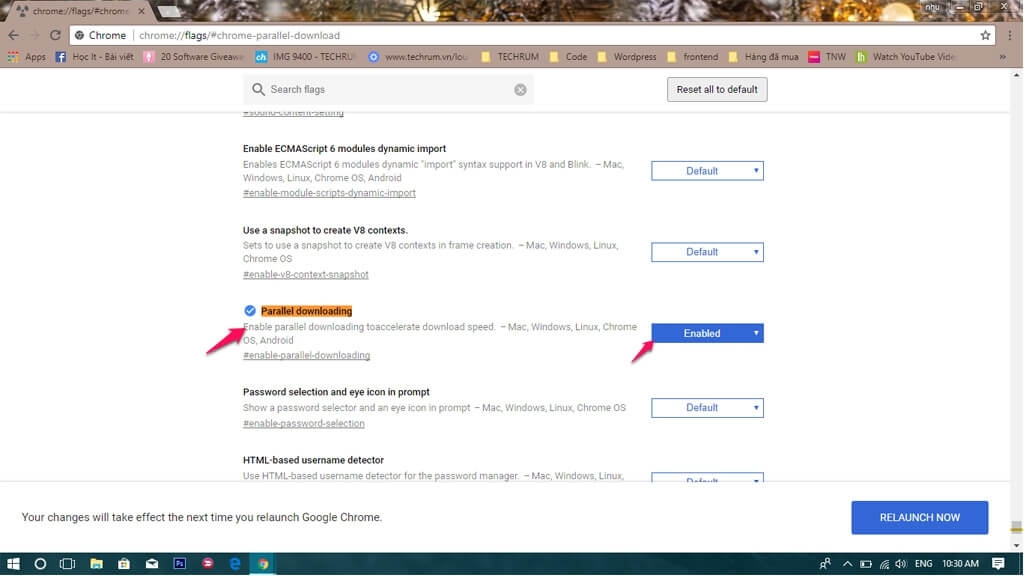Image resolution: width=1024 pixels, height=576 pixels.
Task: Open a new tab next to flags tab
Action: [x=168, y=11]
